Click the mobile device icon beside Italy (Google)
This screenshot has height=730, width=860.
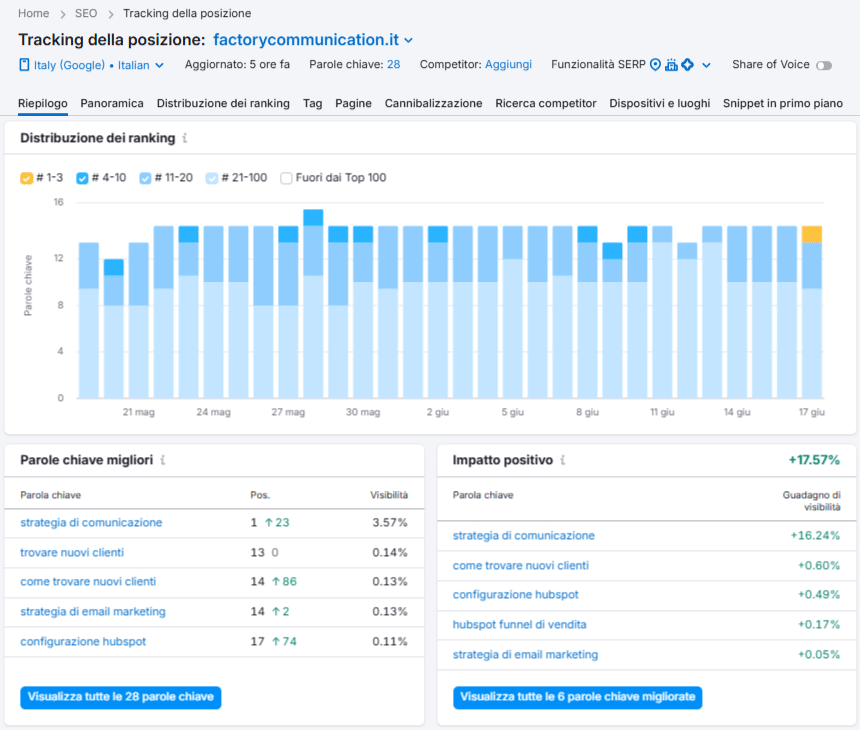24,65
